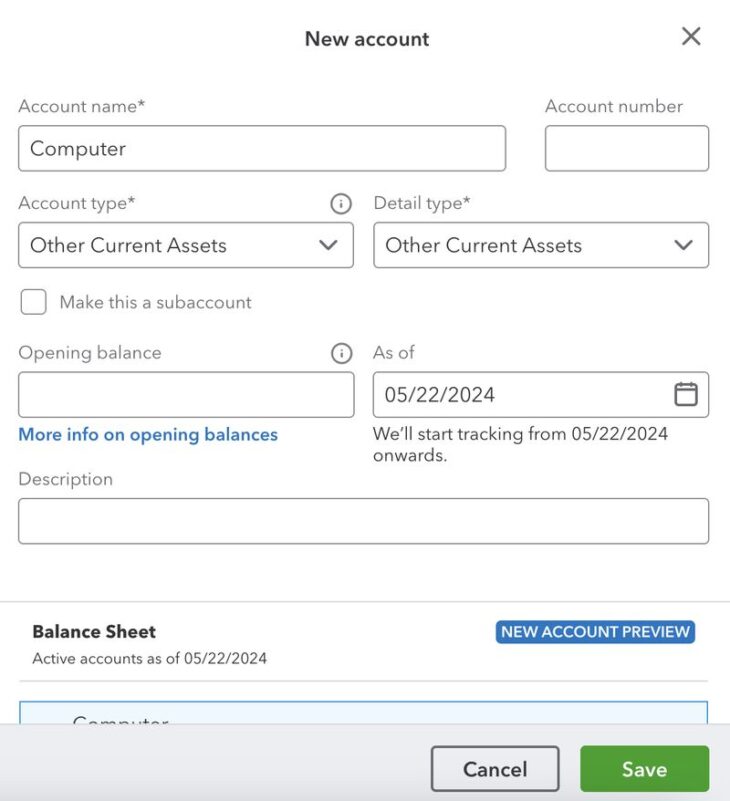The image size is (730, 801).
Task: Click the Opening balance input field
Action: pos(186,394)
